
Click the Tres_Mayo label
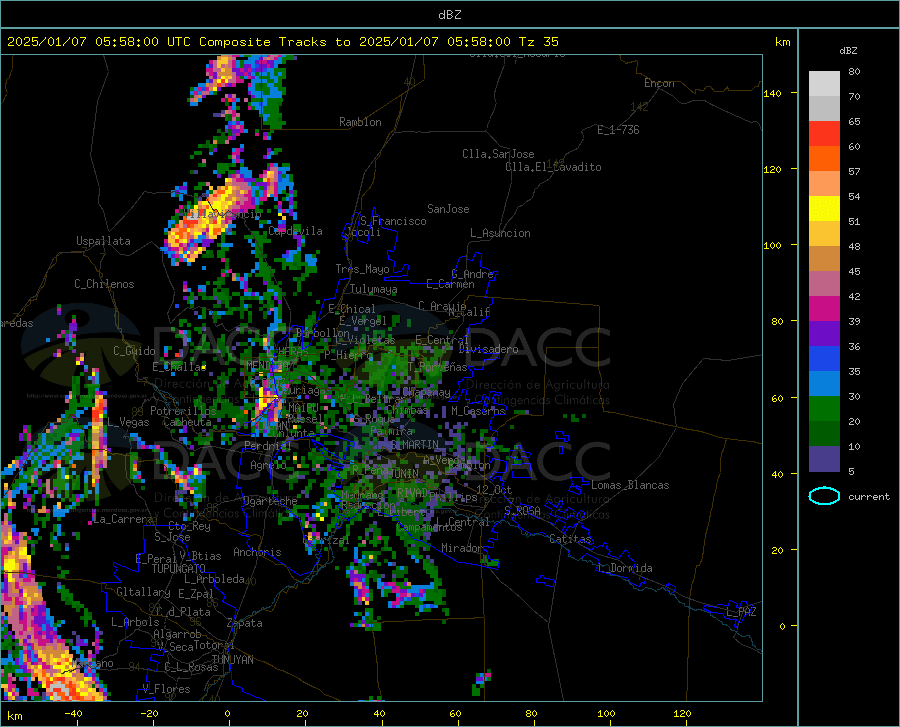click(362, 269)
